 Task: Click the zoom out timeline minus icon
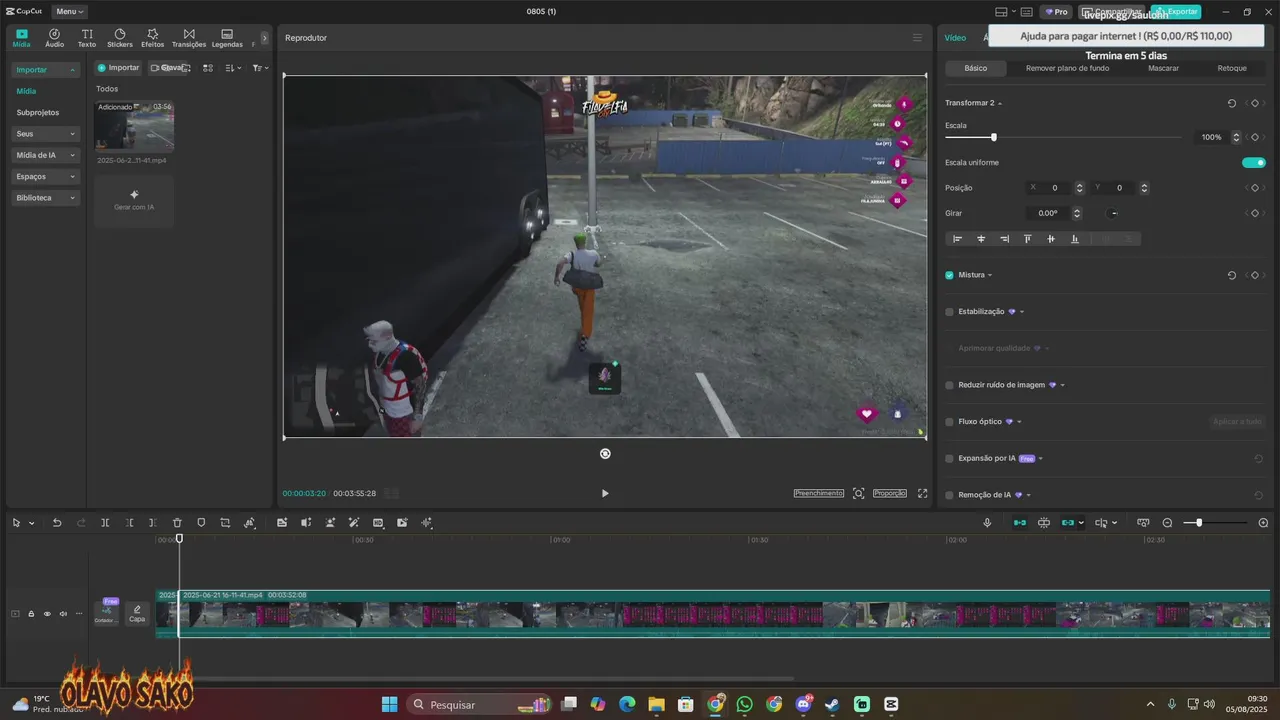[x=1167, y=523]
